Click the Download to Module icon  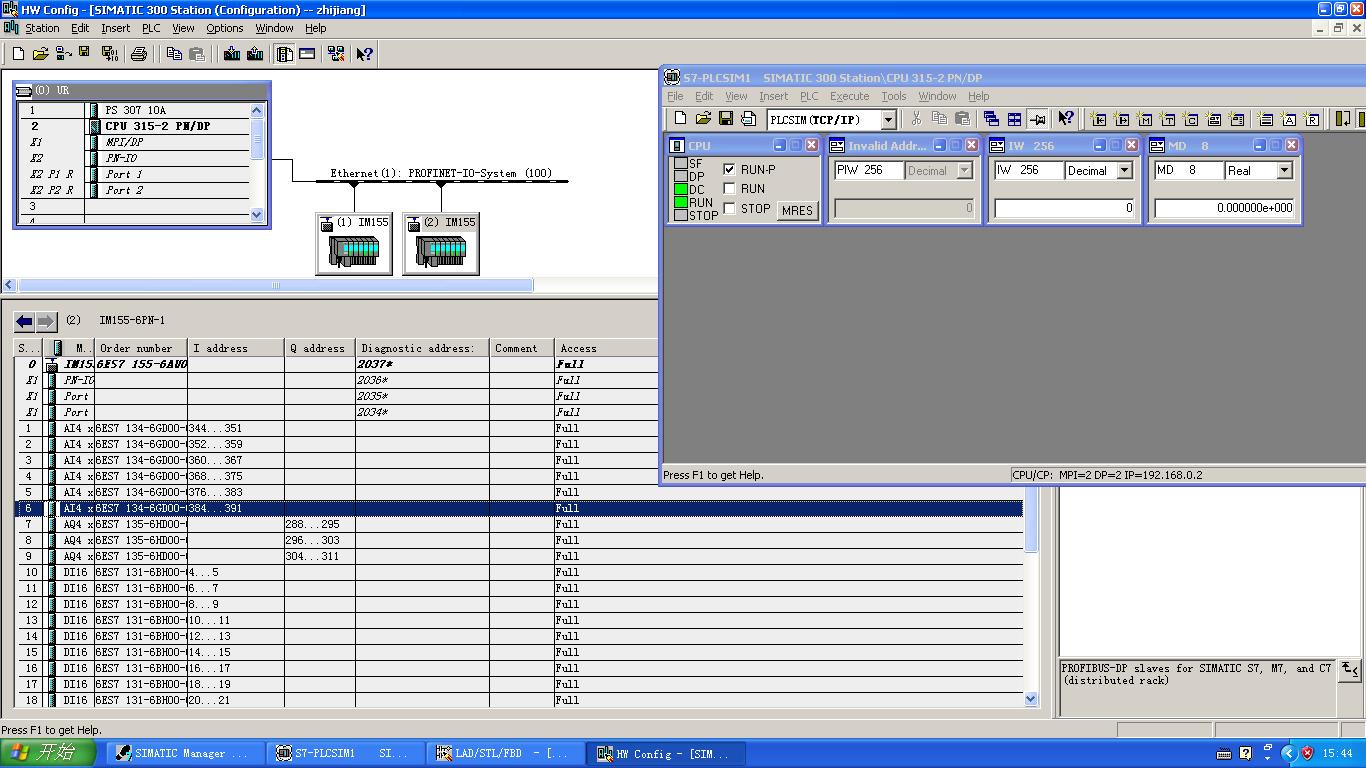pyautogui.click(x=232, y=54)
